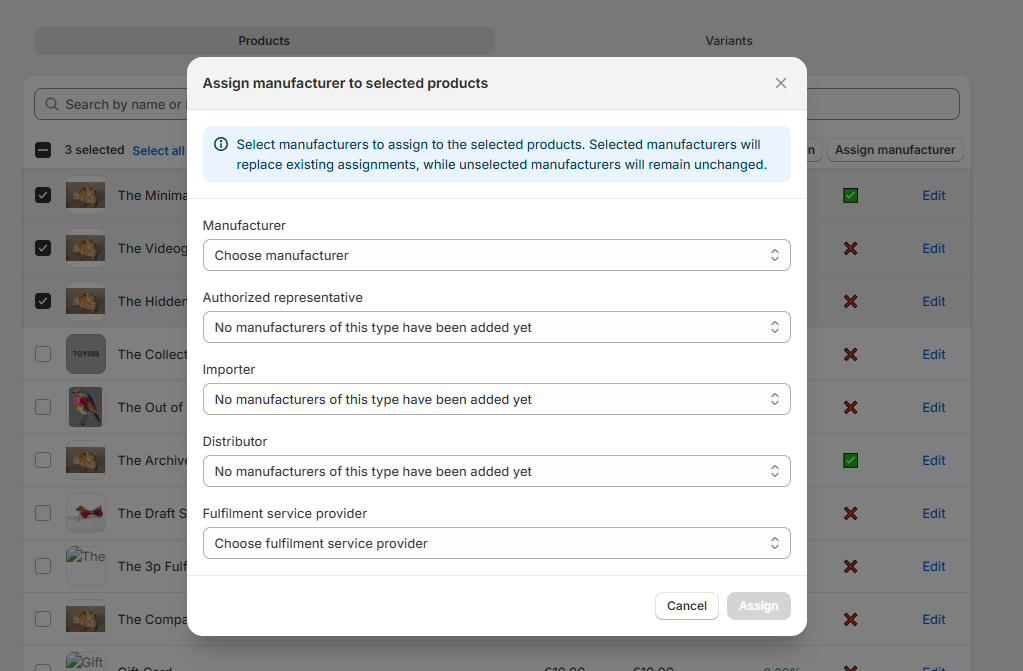Screen dimensions: 1023x671
Task: Click the search magnifier icon
Action: [52, 104]
